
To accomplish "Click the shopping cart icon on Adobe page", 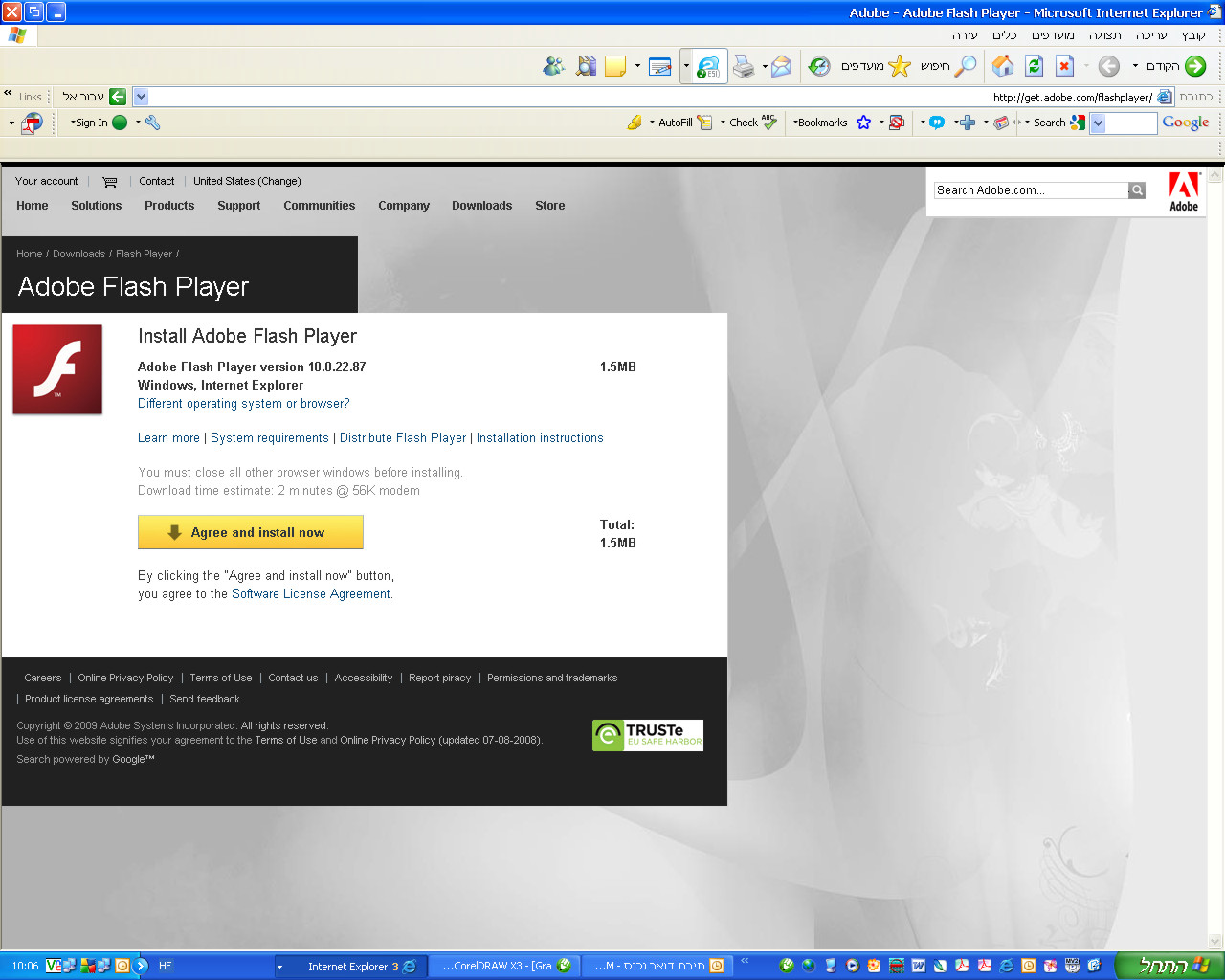I will (110, 182).
